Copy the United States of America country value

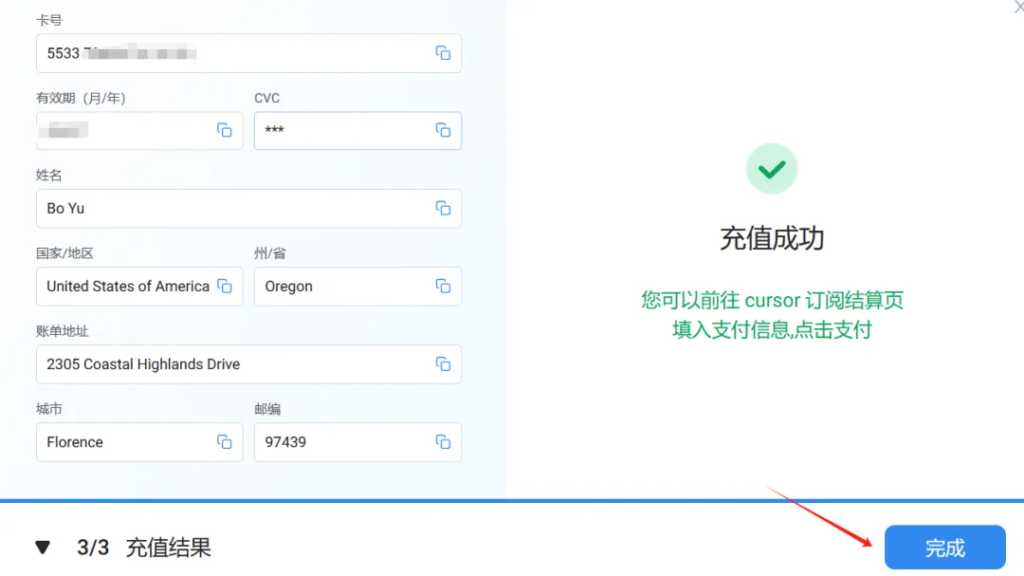click(x=225, y=286)
